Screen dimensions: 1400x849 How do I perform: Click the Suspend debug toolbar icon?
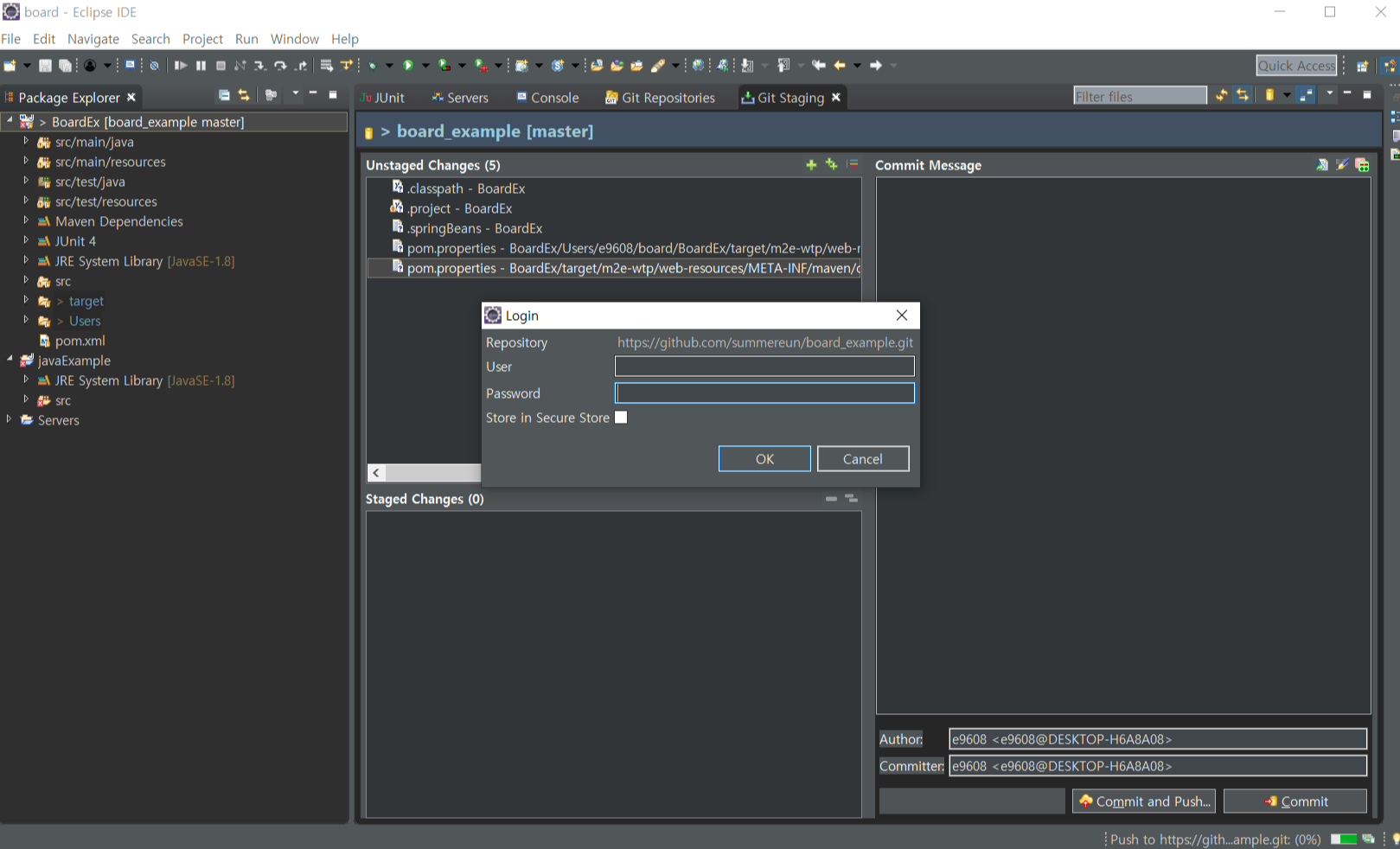201,66
